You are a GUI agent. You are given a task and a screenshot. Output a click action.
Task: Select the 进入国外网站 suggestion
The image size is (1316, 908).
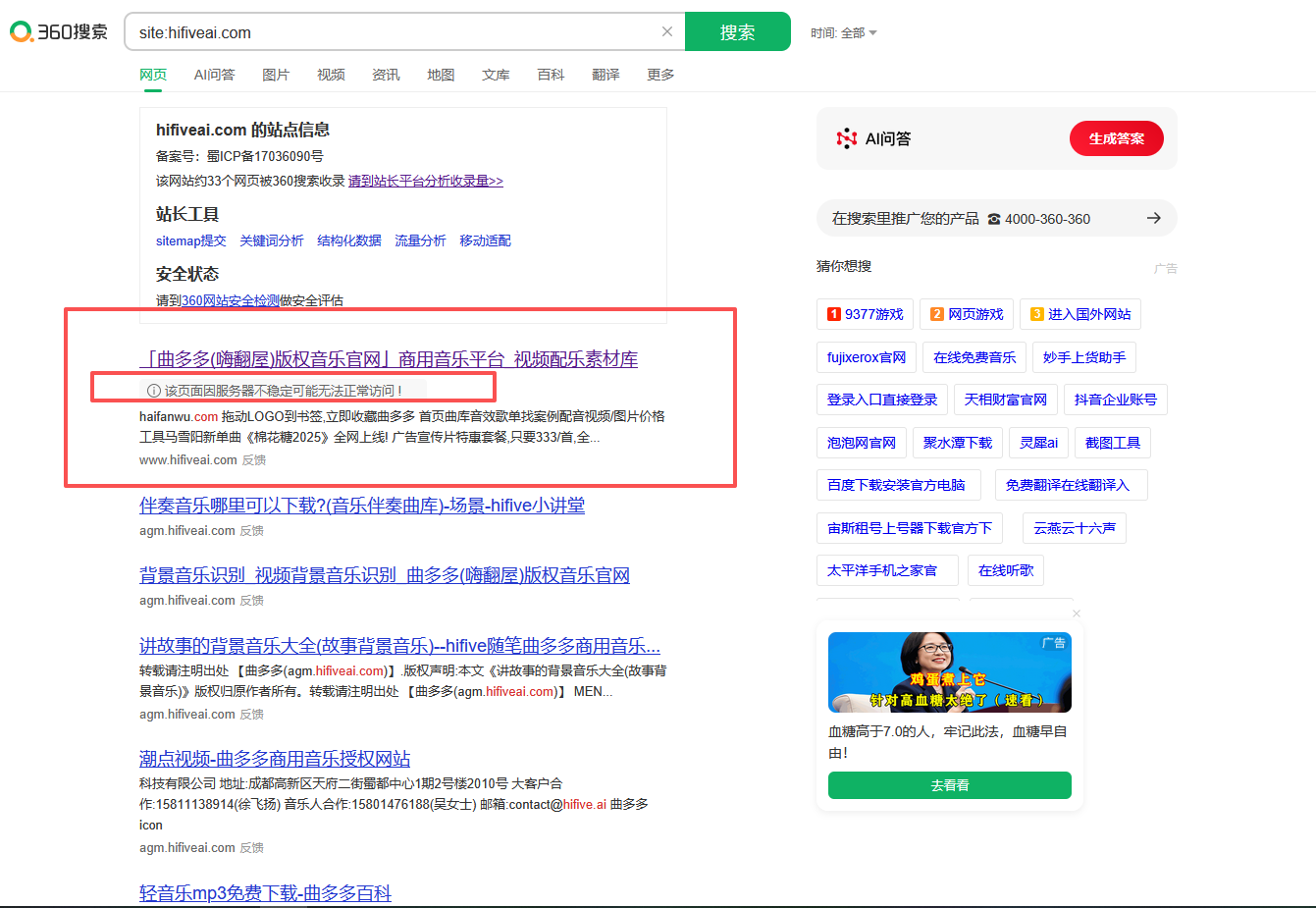click(1080, 314)
